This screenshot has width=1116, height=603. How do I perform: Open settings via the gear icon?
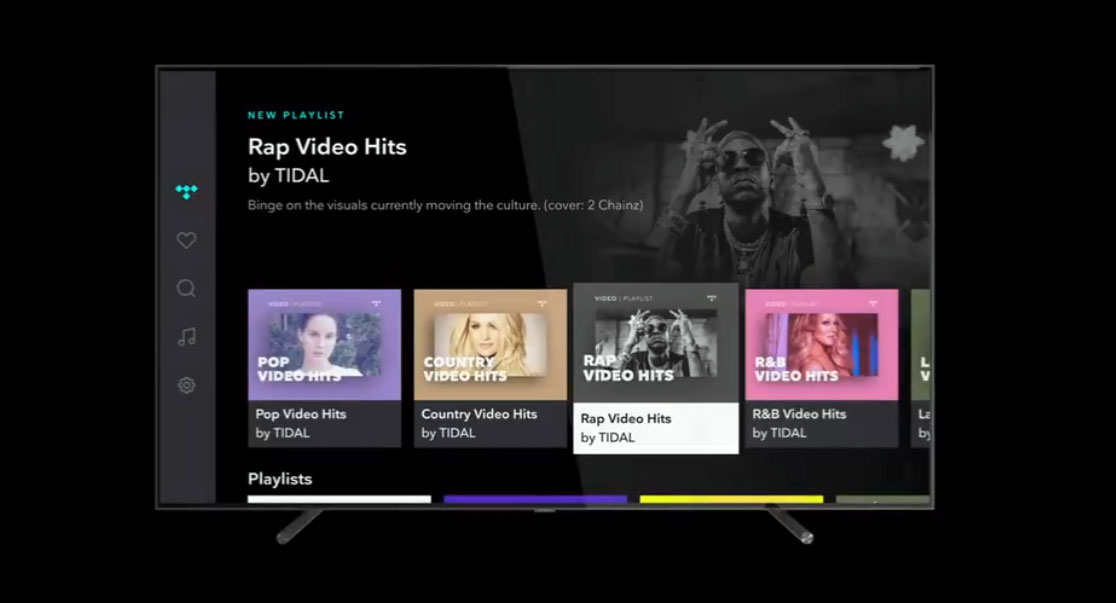[x=186, y=385]
